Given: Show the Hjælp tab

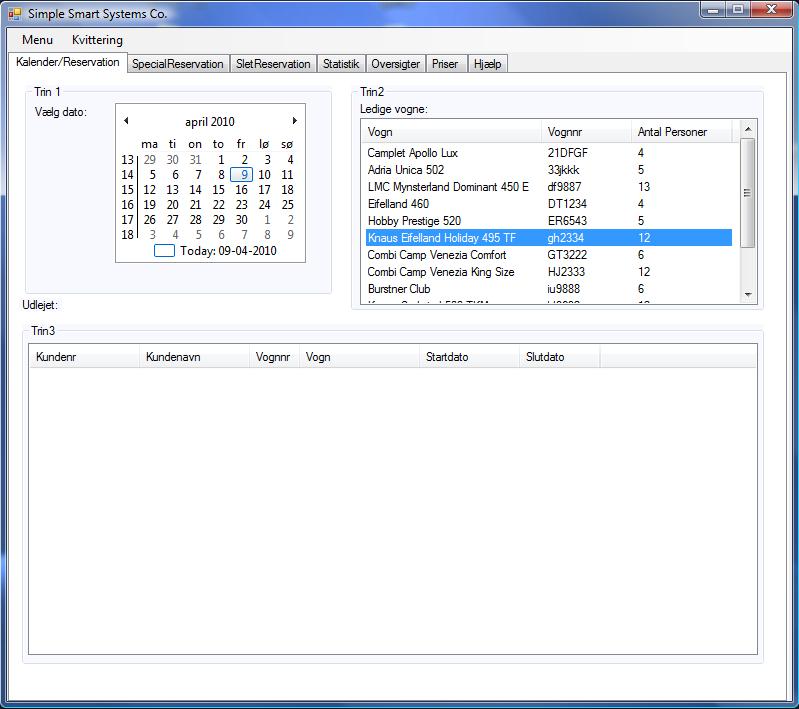Looking at the screenshot, I should [x=487, y=64].
